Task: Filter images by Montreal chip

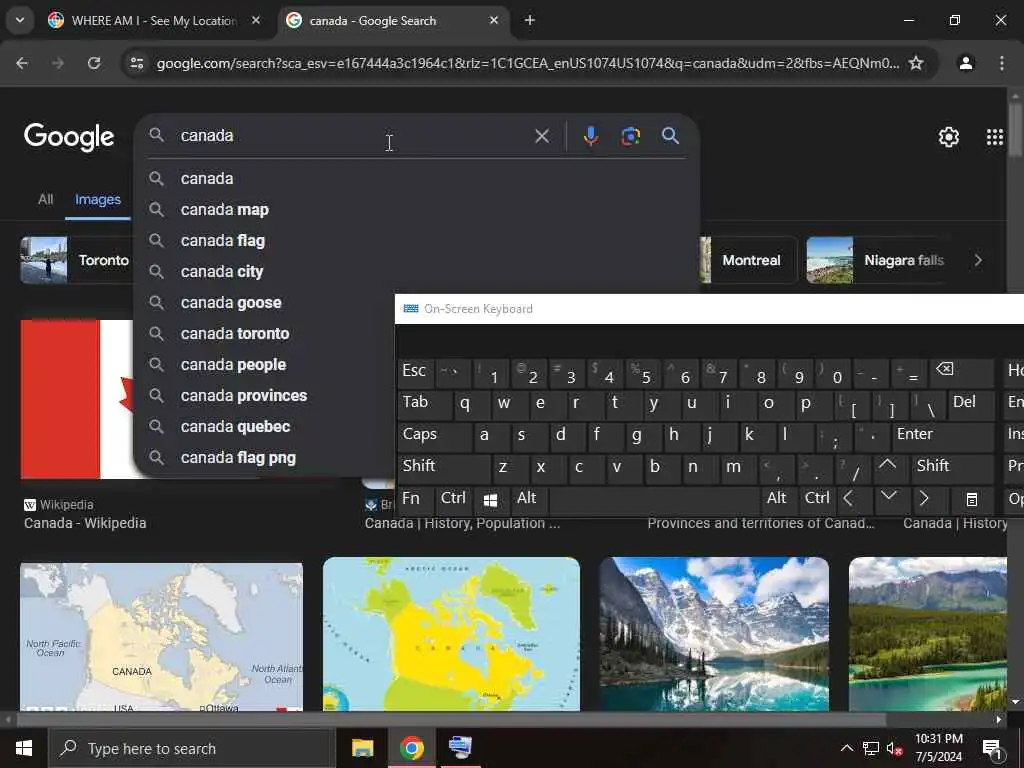Action: 748,260
